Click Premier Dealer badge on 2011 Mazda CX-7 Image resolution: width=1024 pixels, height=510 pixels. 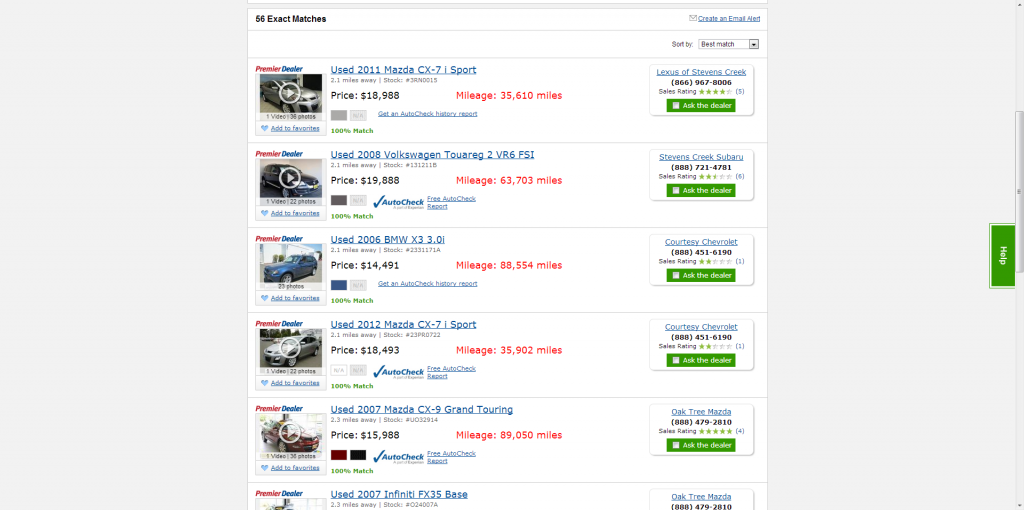point(279,69)
